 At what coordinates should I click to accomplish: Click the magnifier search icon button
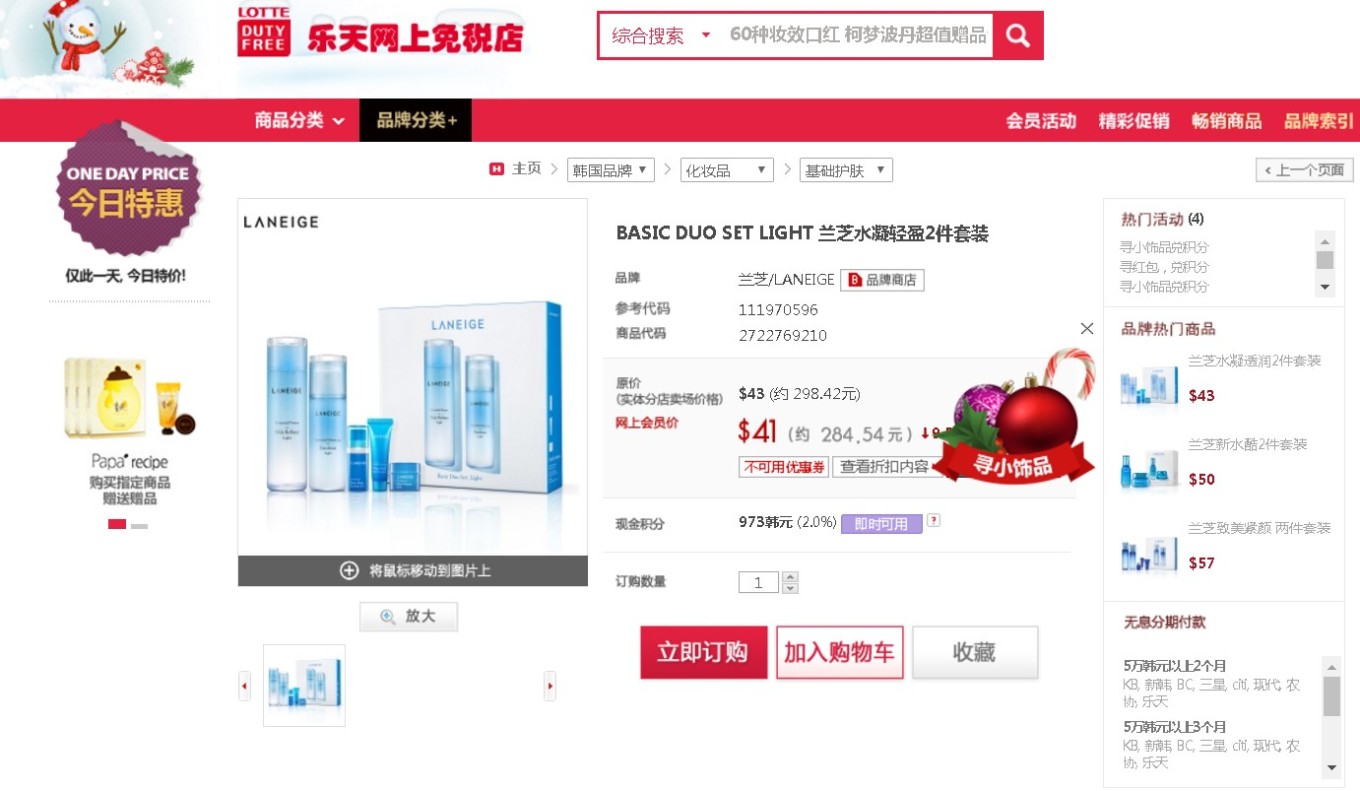pos(1018,36)
